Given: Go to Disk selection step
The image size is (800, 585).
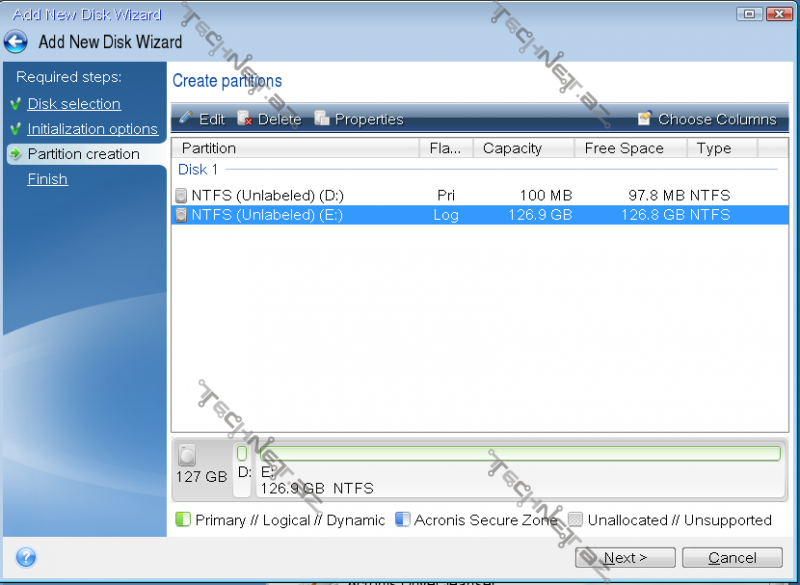Looking at the screenshot, I should [x=73, y=104].
